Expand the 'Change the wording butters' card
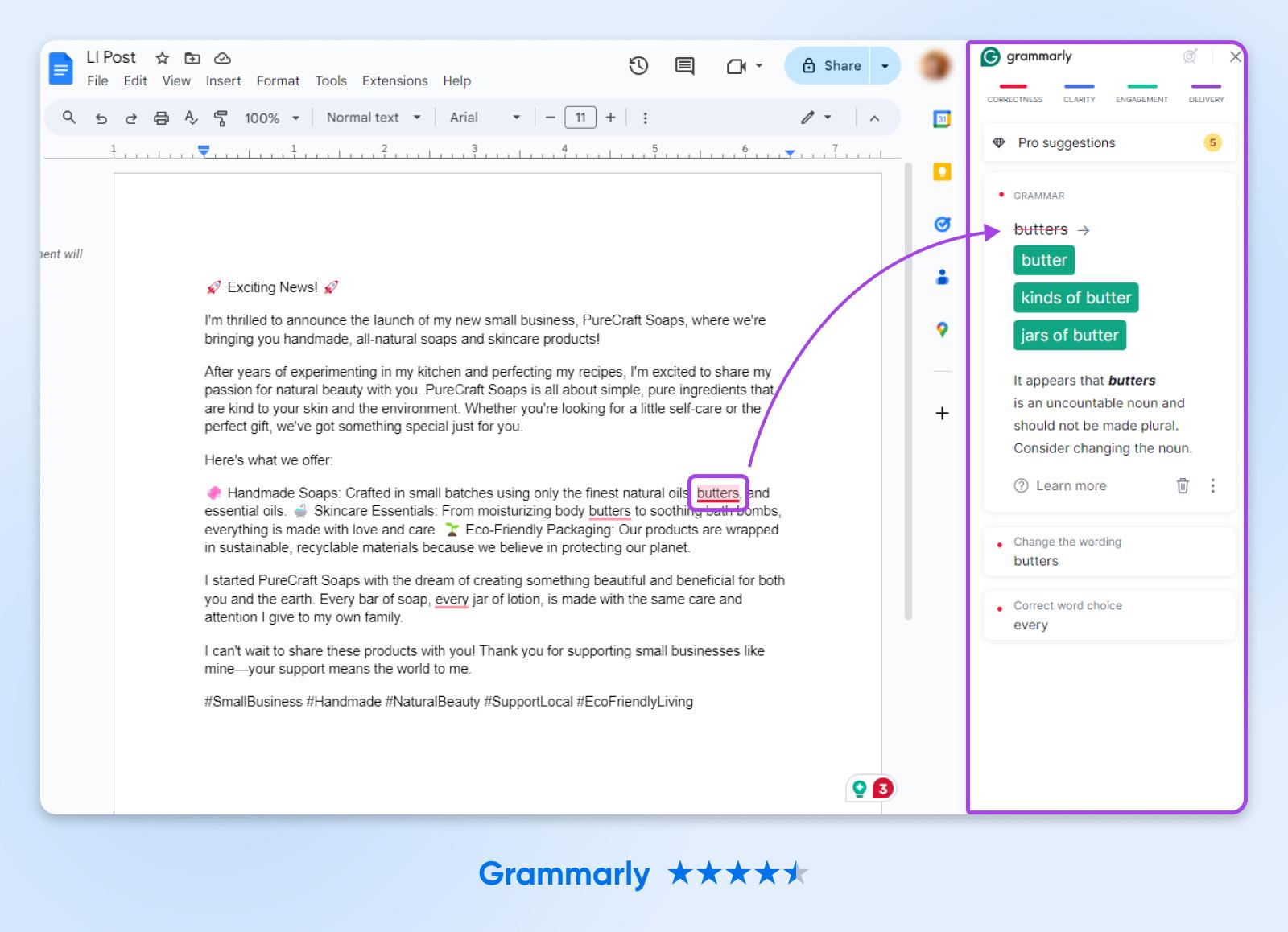The image size is (1288, 932). tap(1109, 551)
